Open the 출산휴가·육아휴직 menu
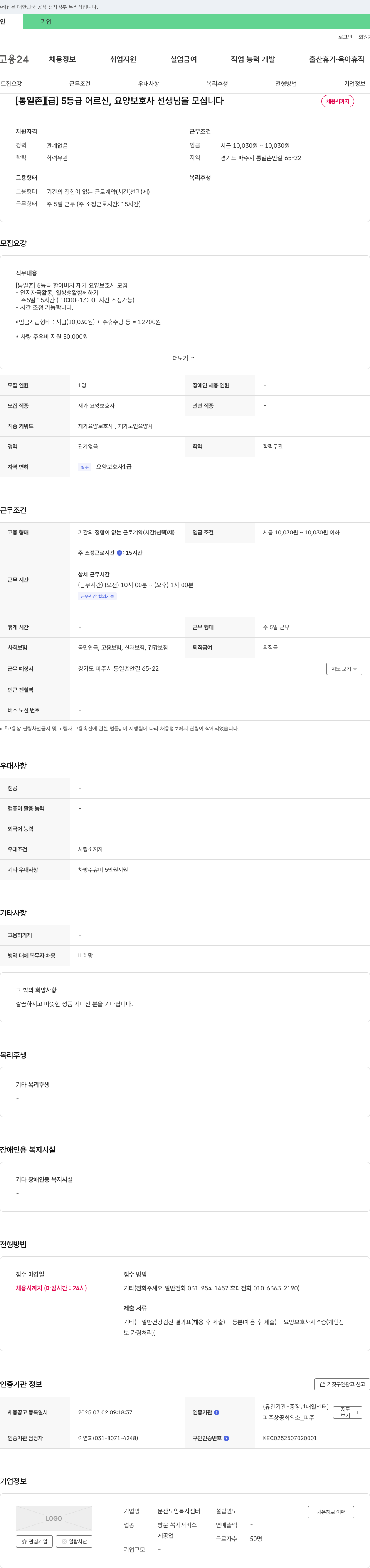Screen dimensions: 370x1568 click(336, 59)
